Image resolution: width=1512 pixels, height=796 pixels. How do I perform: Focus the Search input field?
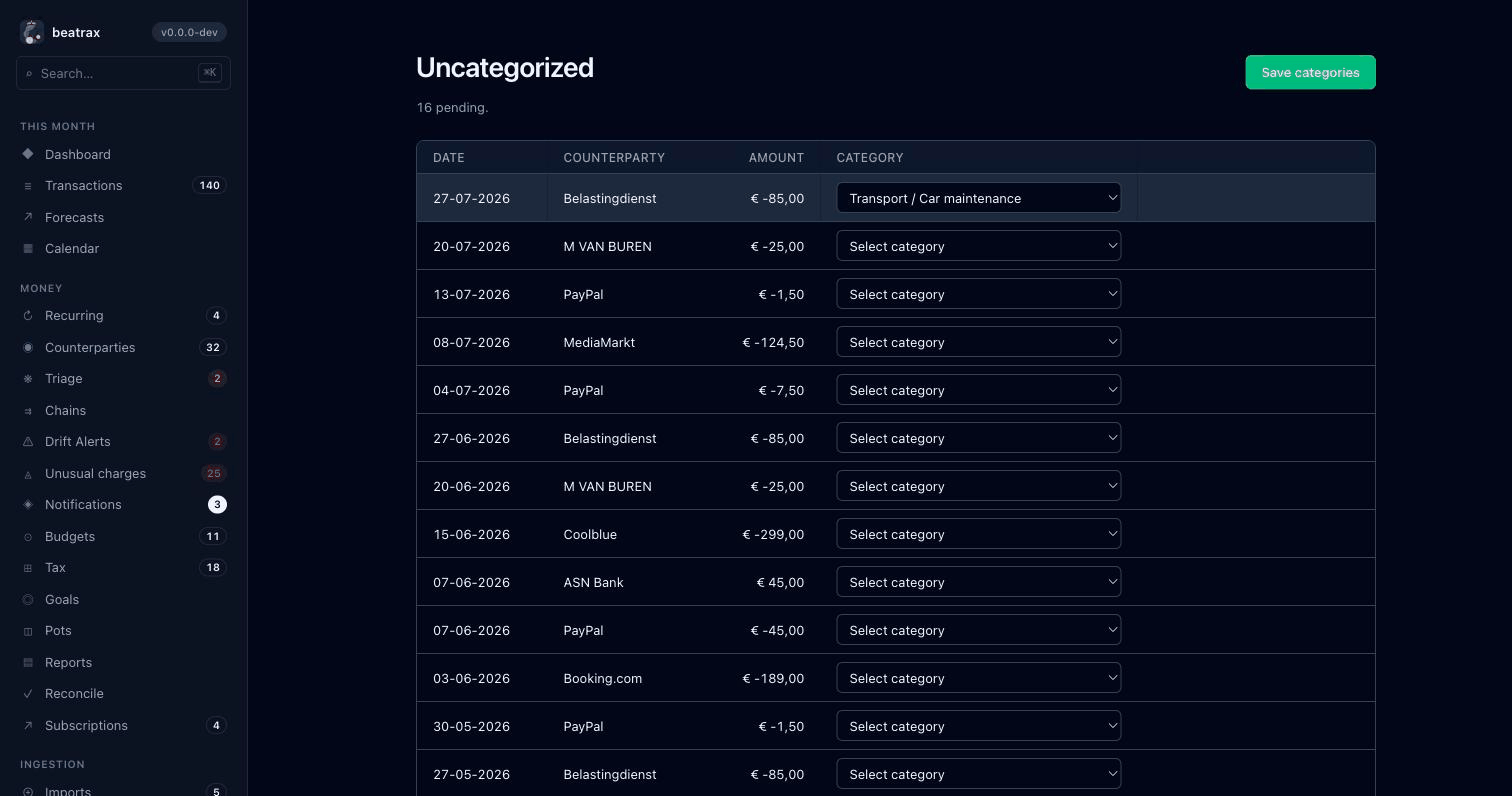click(123, 73)
